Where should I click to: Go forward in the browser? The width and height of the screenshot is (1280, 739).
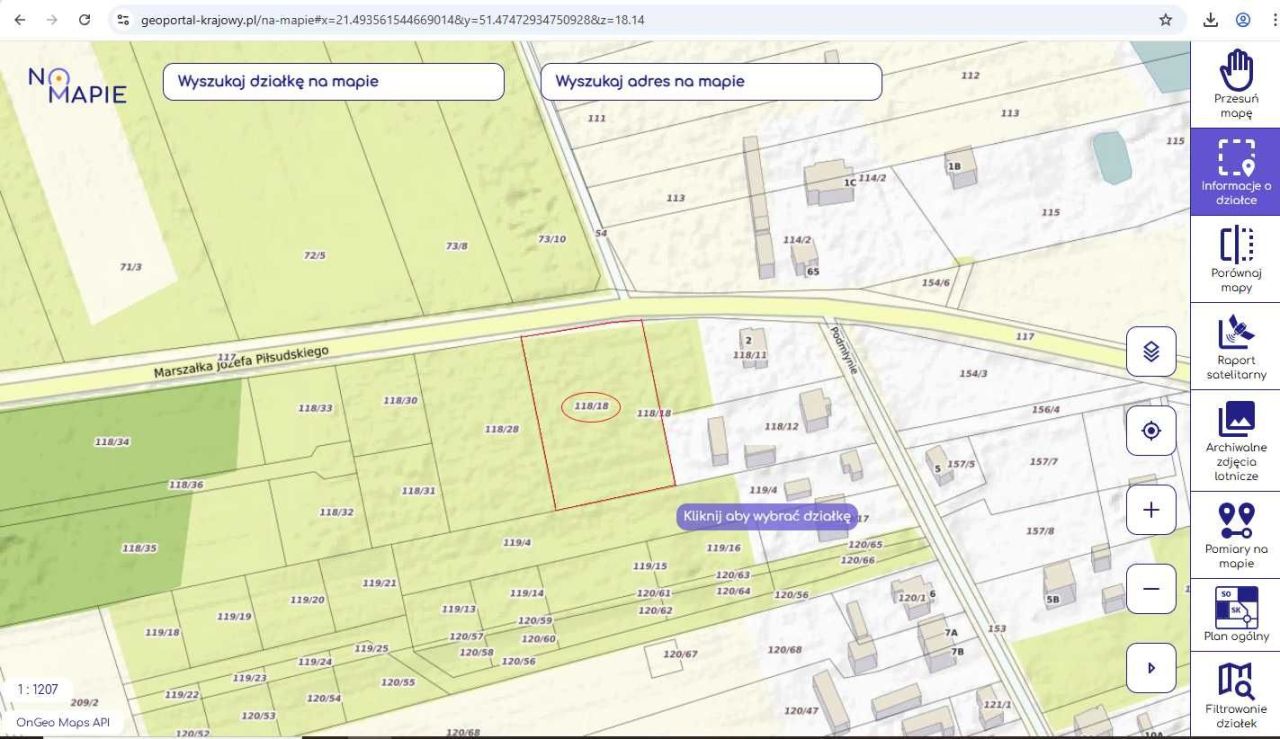[x=52, y=20]
